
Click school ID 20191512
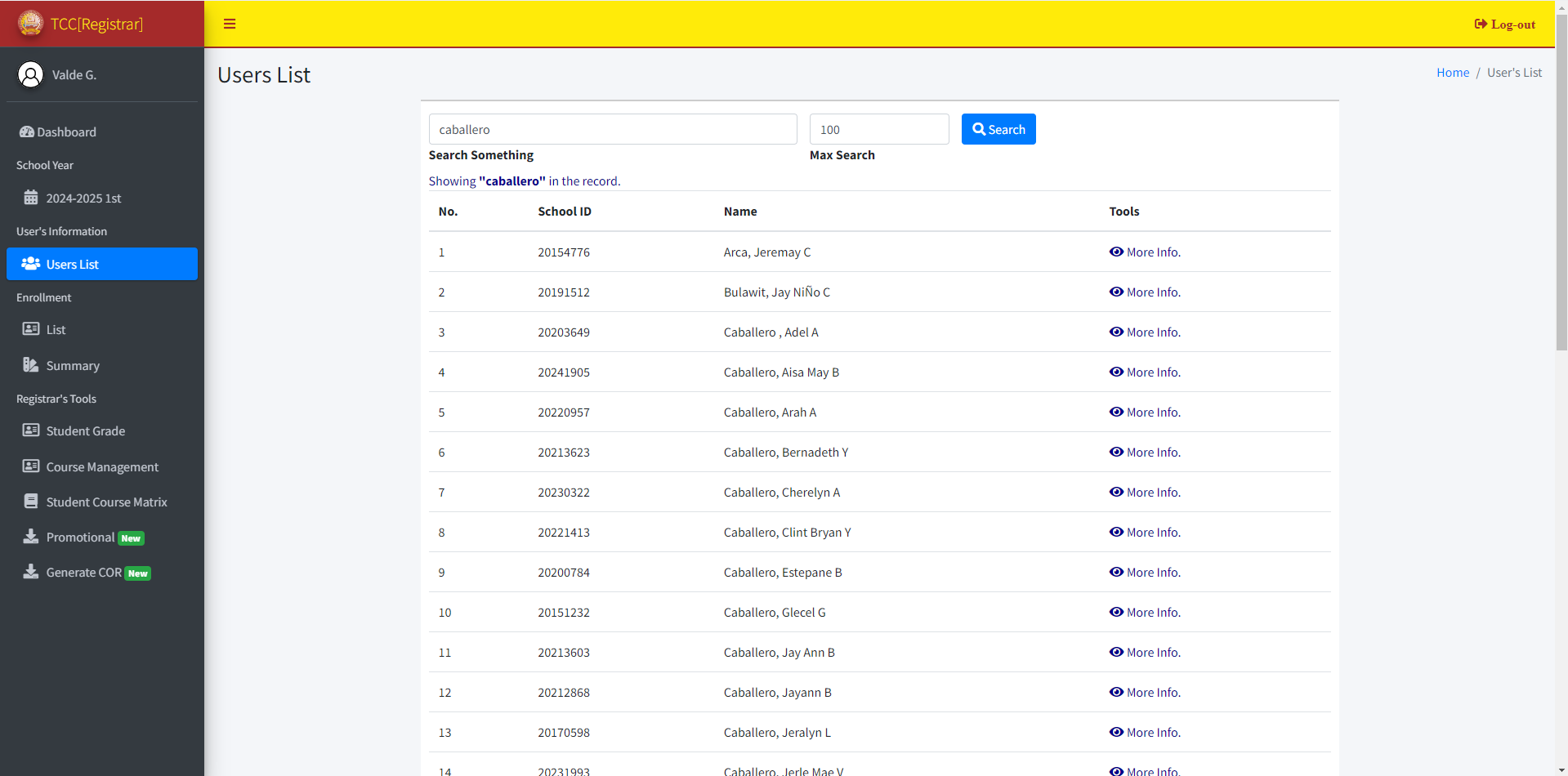tap(564, 292)
